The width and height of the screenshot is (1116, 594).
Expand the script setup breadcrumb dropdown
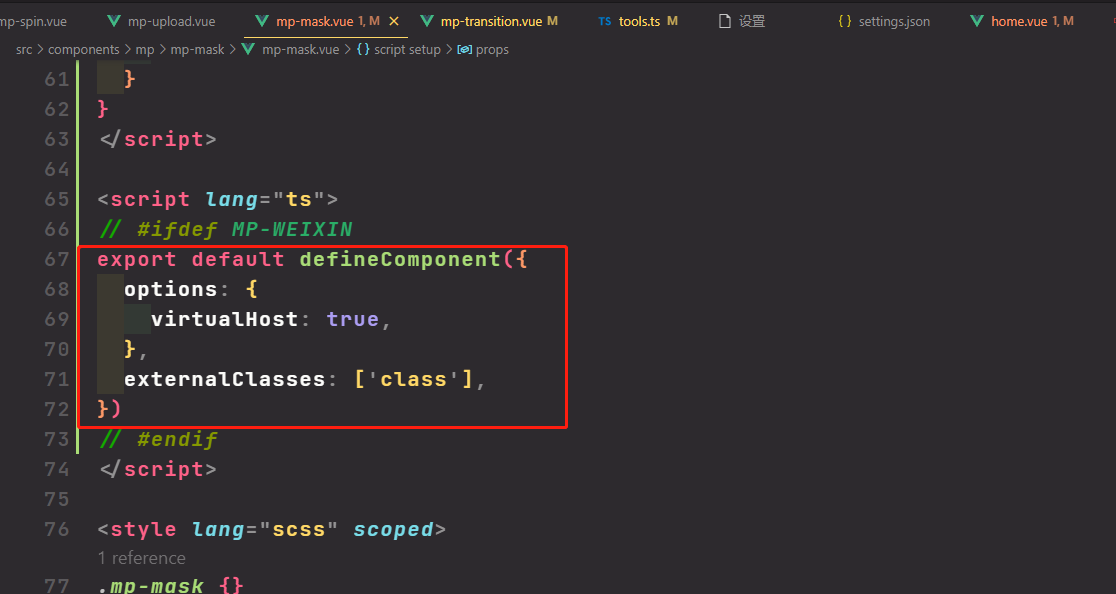click(x=407, y=49)
